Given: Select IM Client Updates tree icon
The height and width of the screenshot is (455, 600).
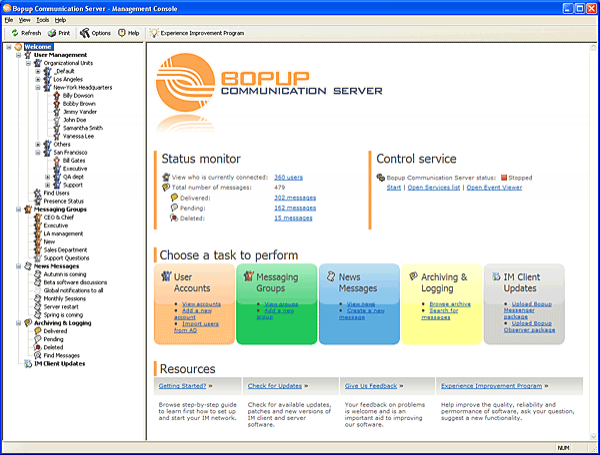Looking at the screenshot, I should (28, 364).
